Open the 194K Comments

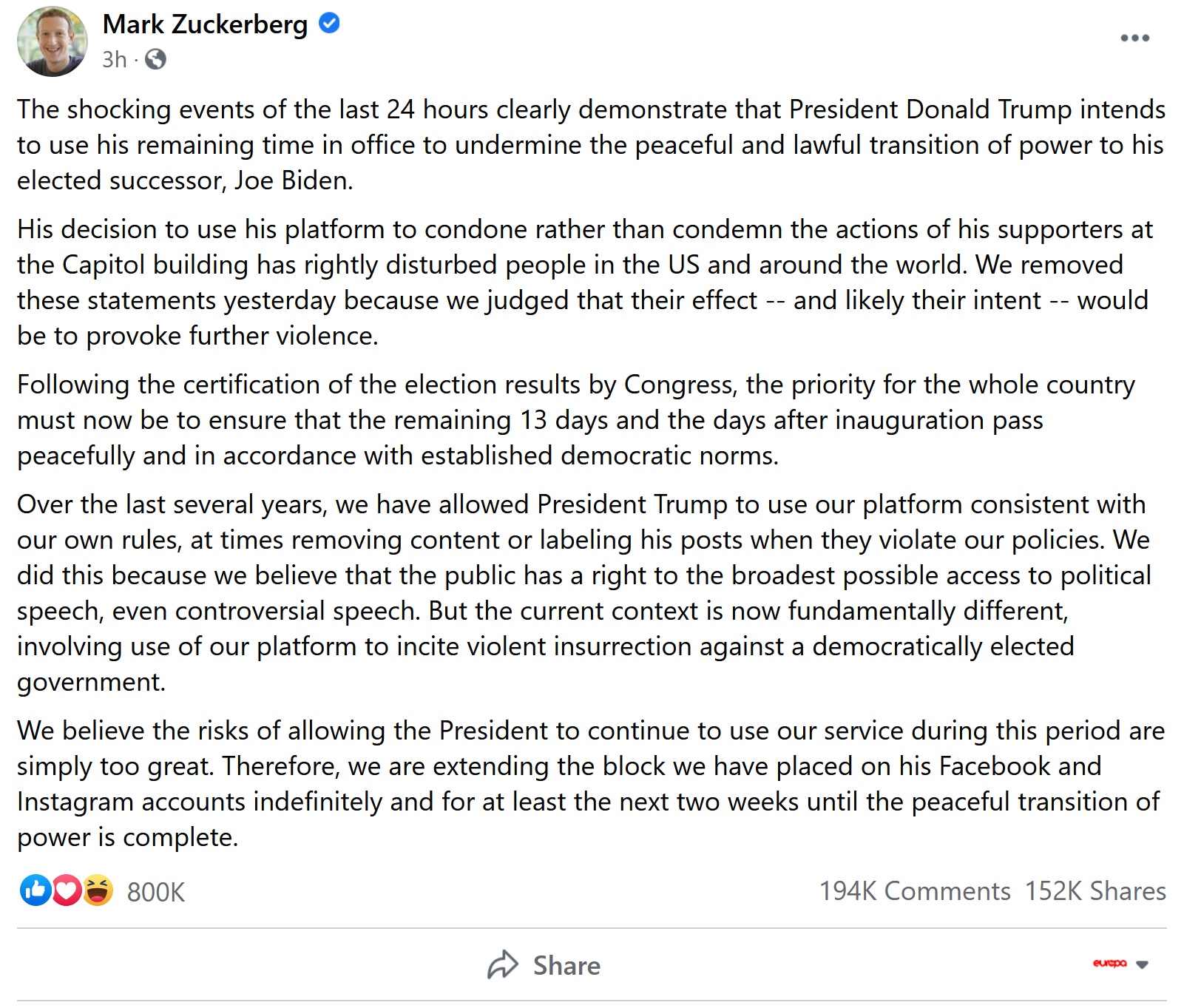tap(914, 891)
